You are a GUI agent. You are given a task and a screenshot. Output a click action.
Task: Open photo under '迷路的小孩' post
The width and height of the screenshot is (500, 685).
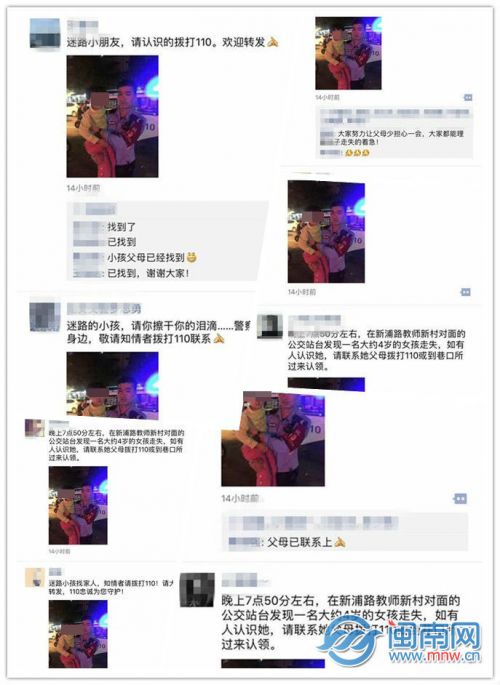point(112,385)
